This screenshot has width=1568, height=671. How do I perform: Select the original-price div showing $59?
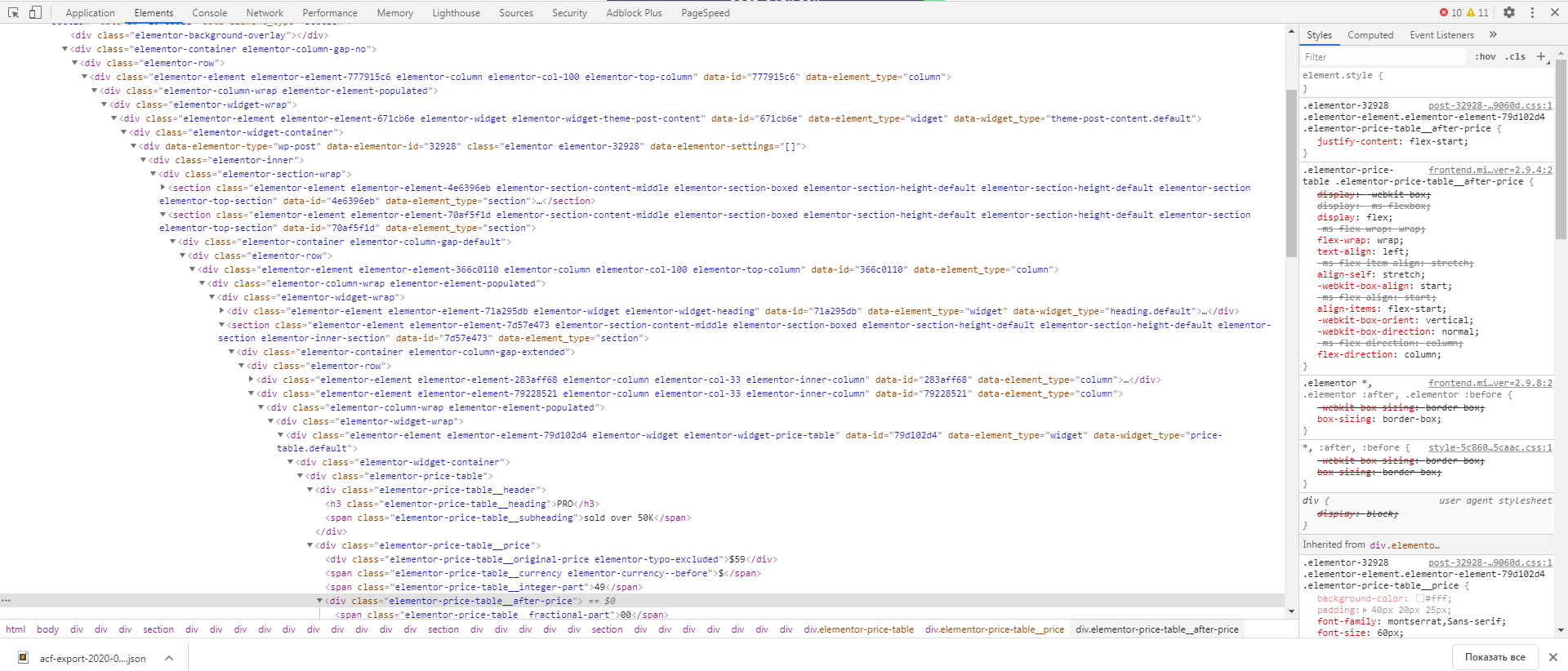551,559
